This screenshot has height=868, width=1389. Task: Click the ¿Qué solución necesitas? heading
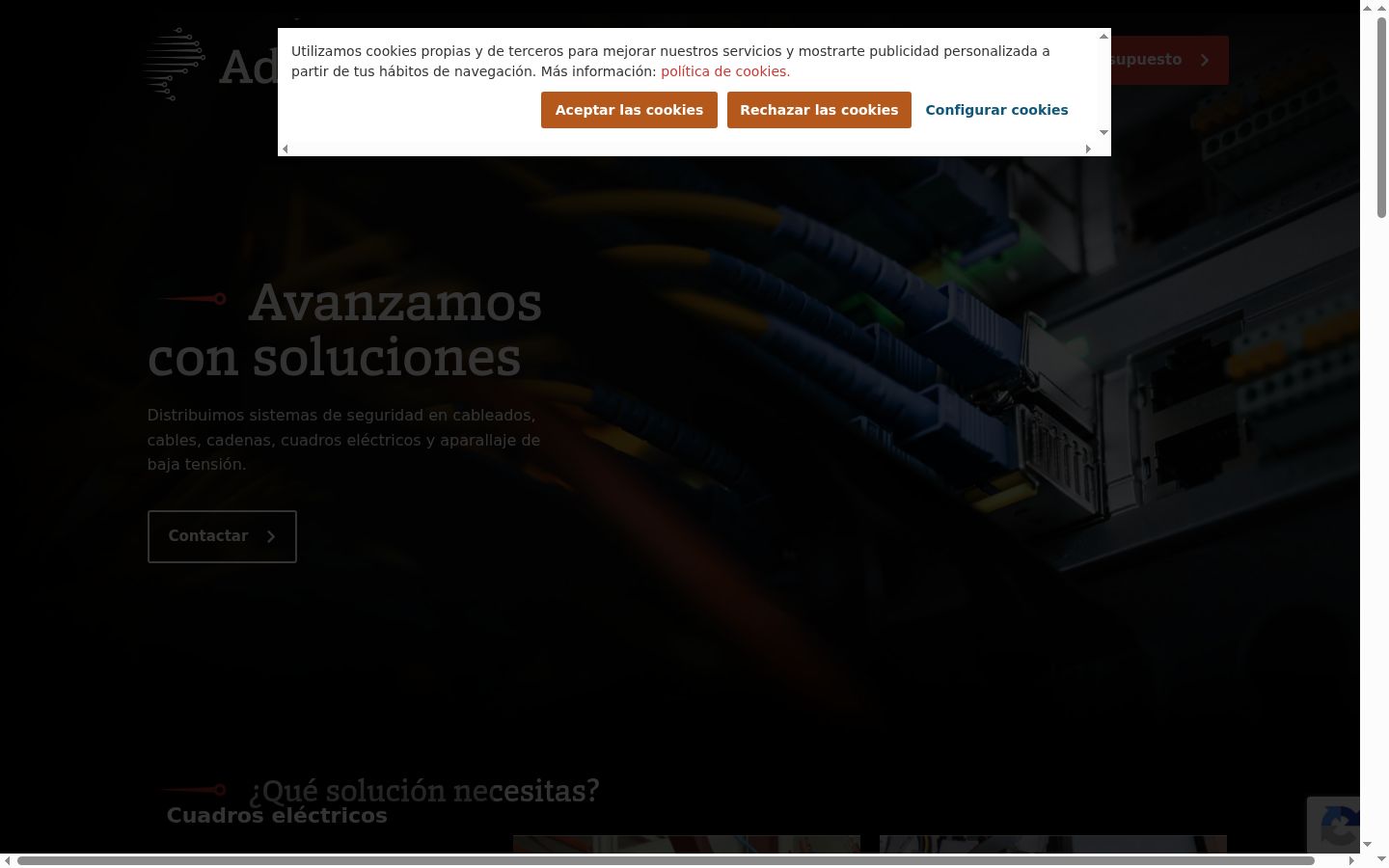423,791
